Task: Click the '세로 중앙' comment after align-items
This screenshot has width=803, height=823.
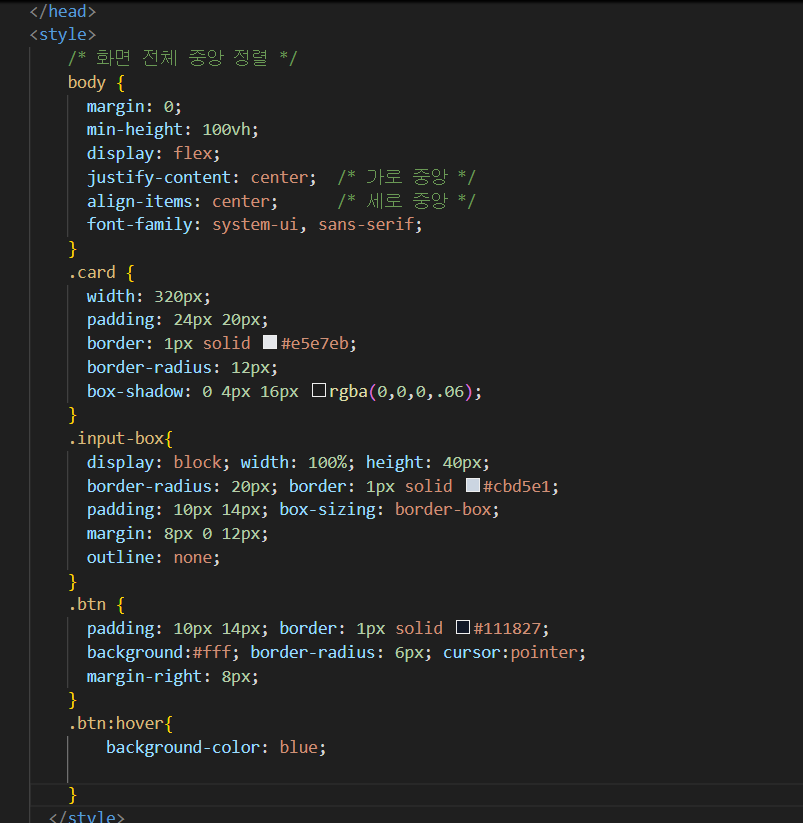Action: point(406,201)
